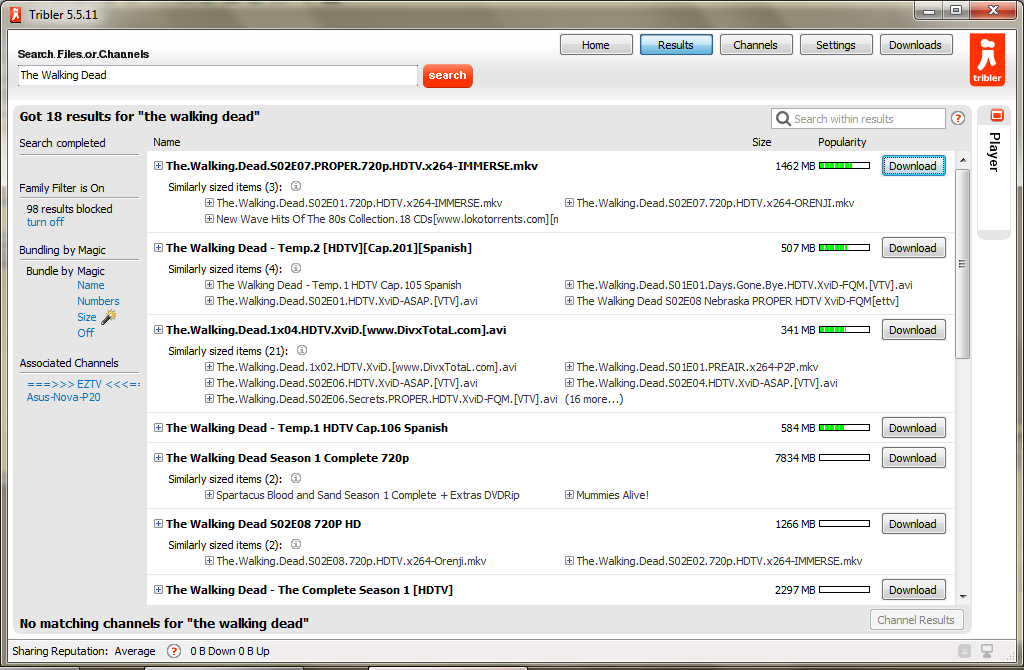Show the (16 more...) similar items

click(x=594, y=399)
